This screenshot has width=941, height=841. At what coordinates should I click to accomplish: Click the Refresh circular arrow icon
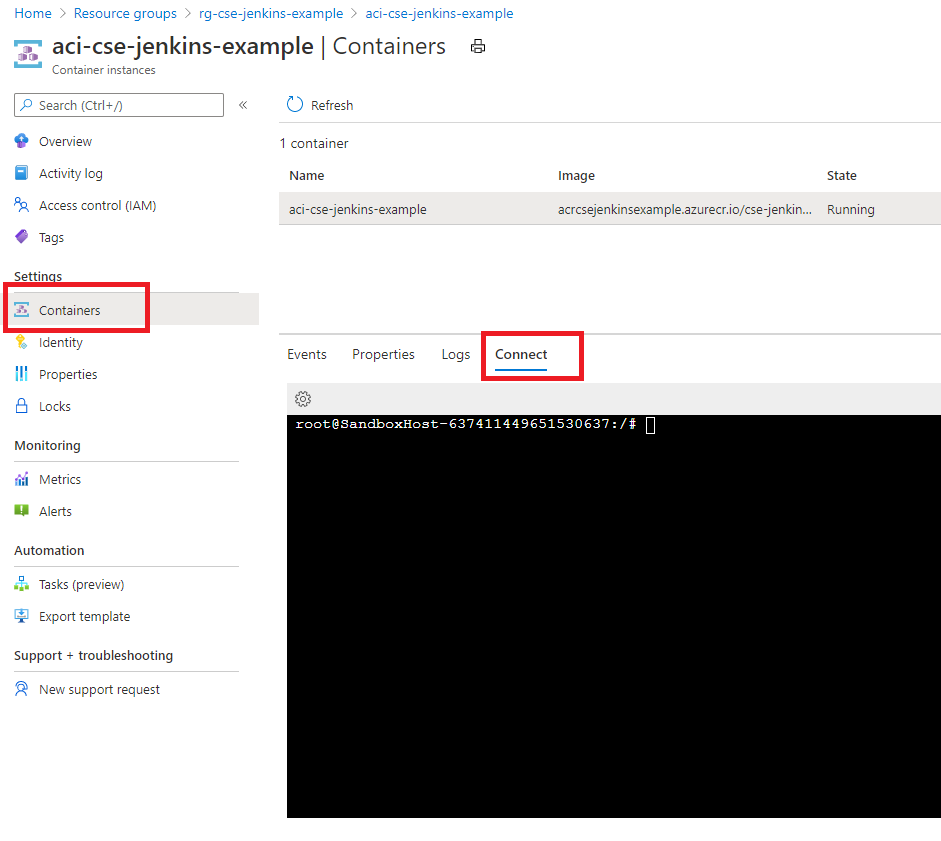[295, 104]
